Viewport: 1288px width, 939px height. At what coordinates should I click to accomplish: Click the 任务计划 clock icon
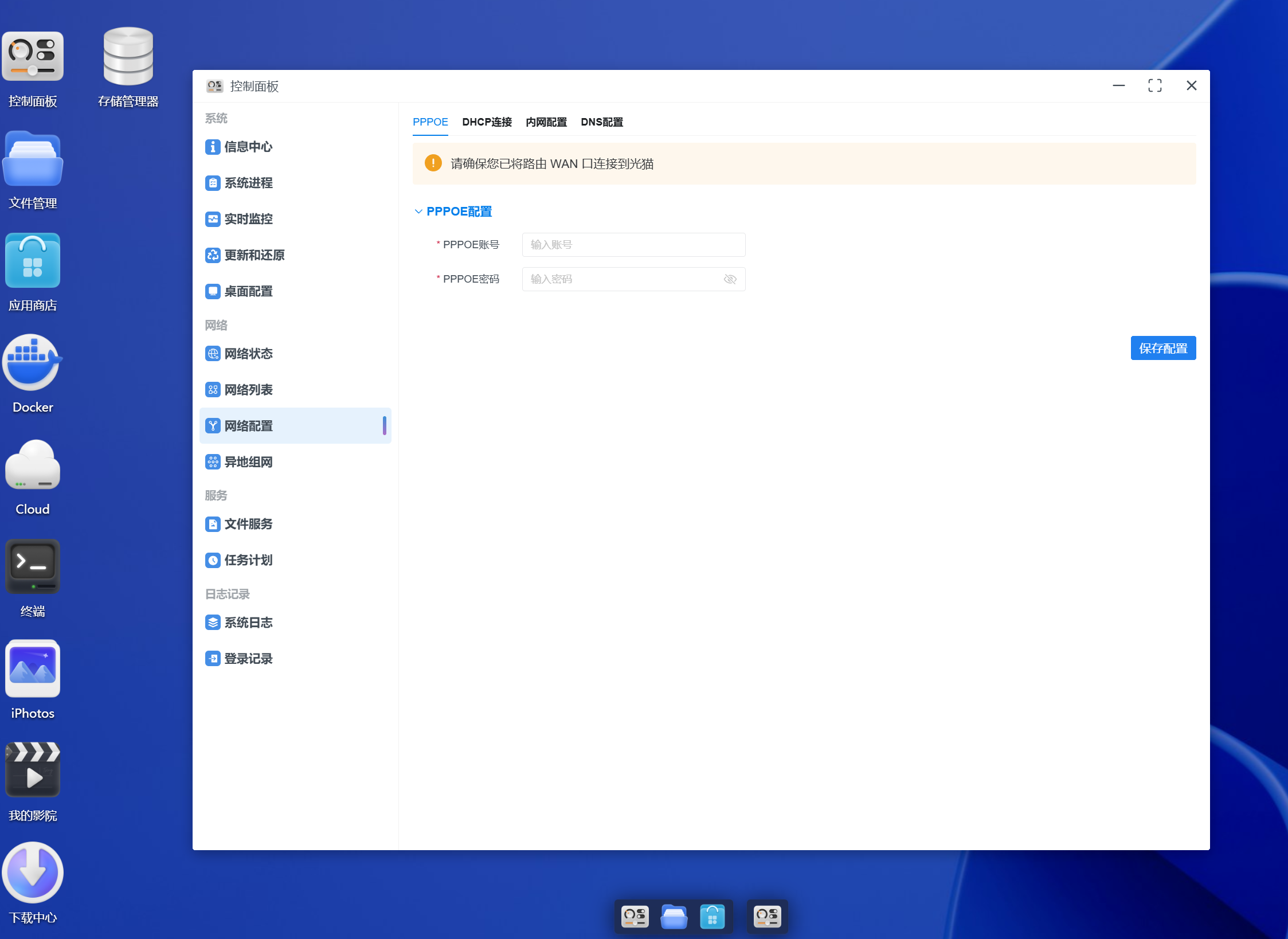click(213, 560)
